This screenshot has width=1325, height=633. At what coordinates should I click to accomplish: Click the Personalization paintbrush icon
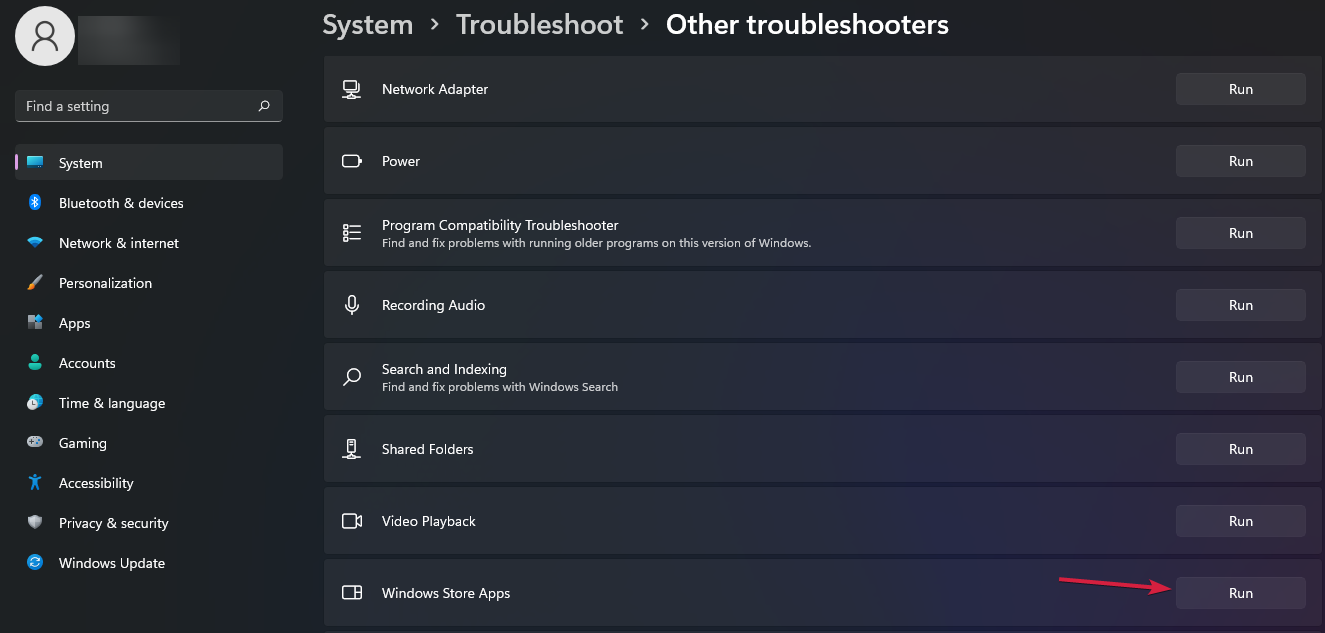point(35,283)
